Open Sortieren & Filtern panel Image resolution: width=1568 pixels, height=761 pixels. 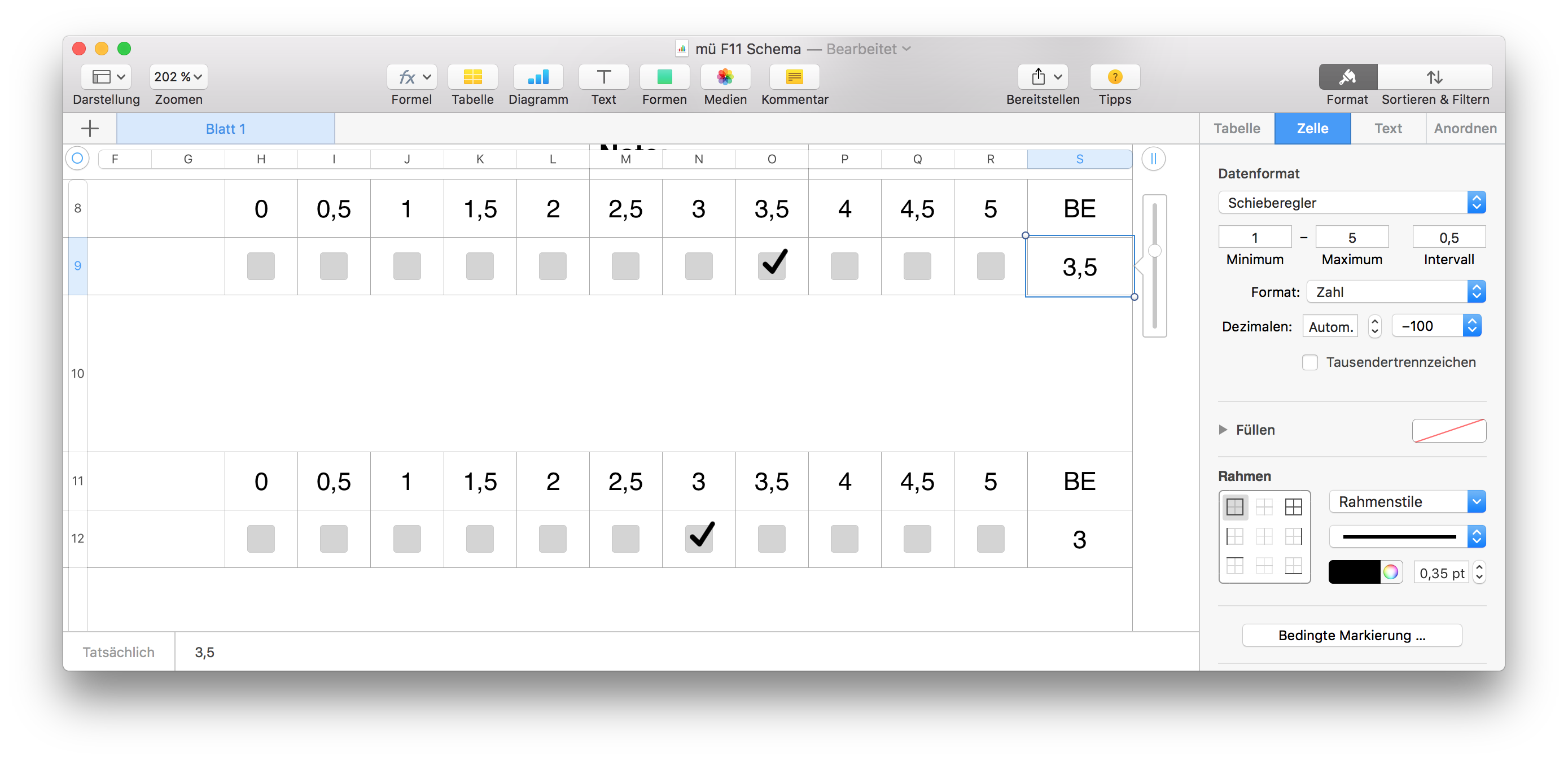[x=1435, y=77]
